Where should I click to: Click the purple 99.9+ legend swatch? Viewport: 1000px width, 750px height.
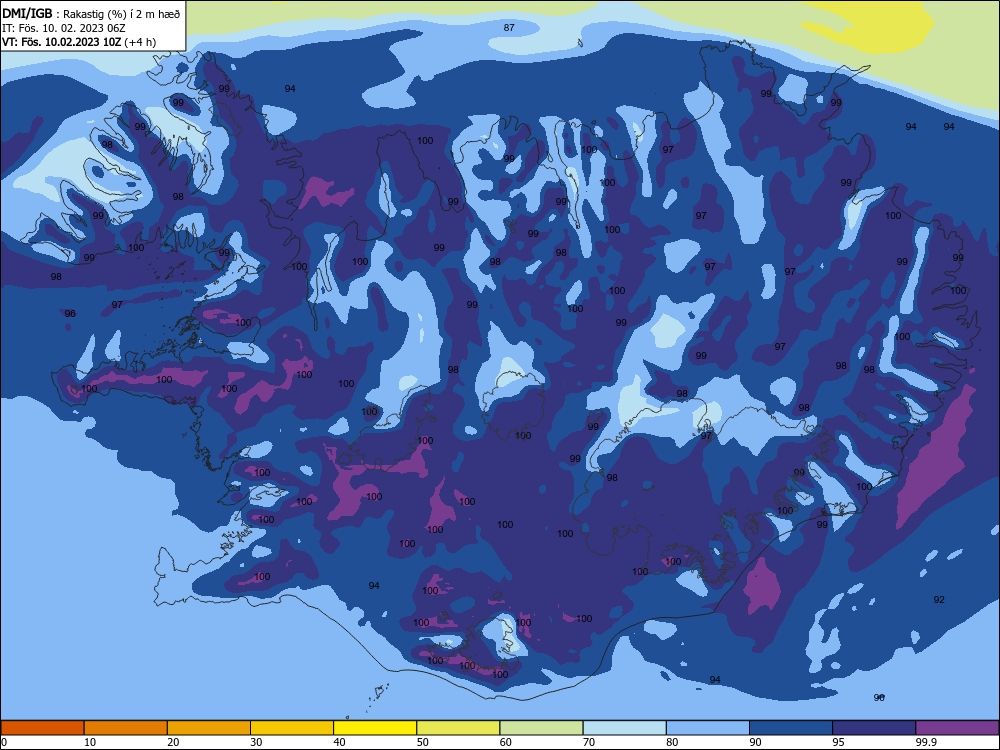tap(957, 728)
